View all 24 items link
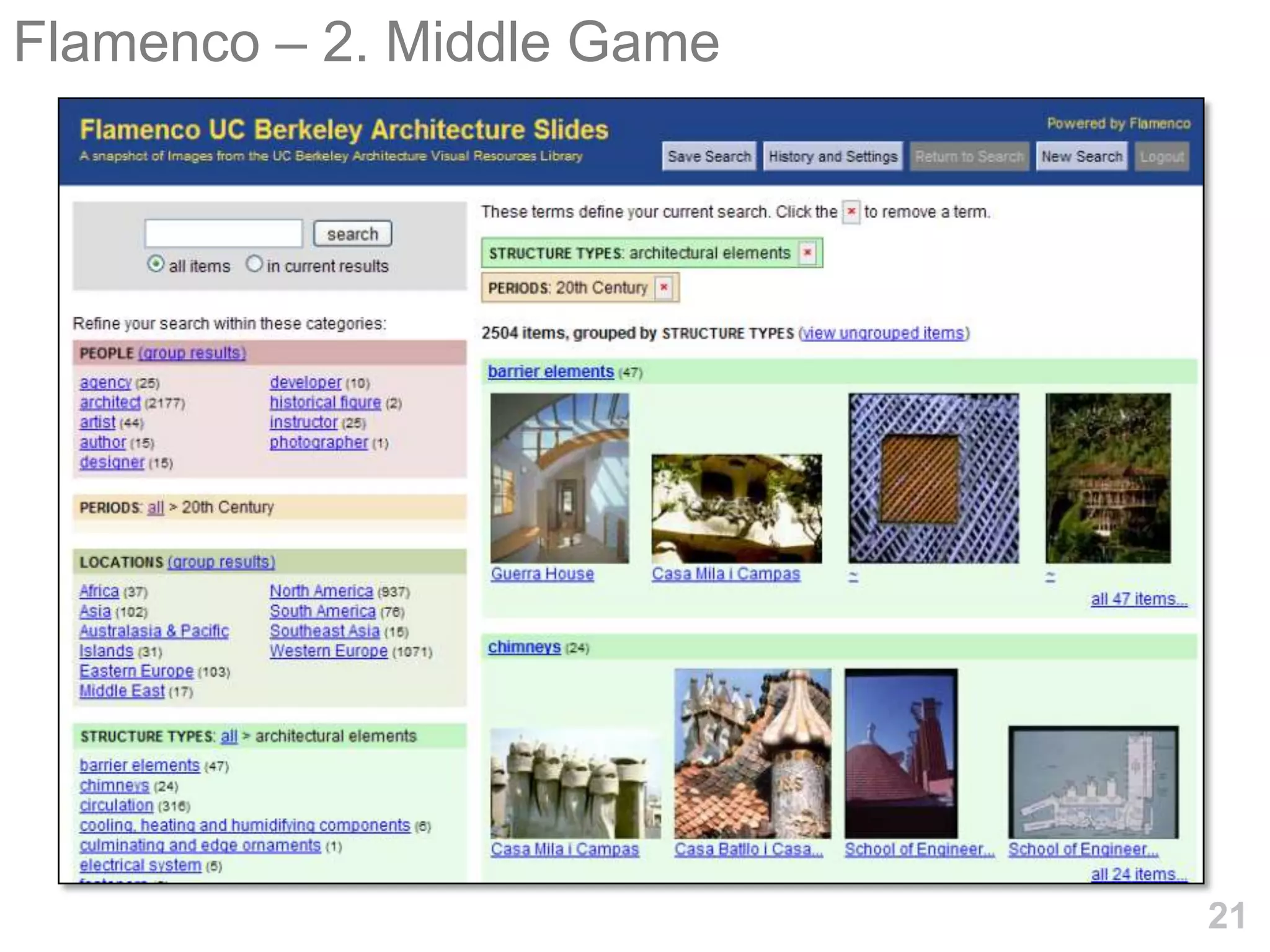1270x952 pixels. coord(1139,874)
